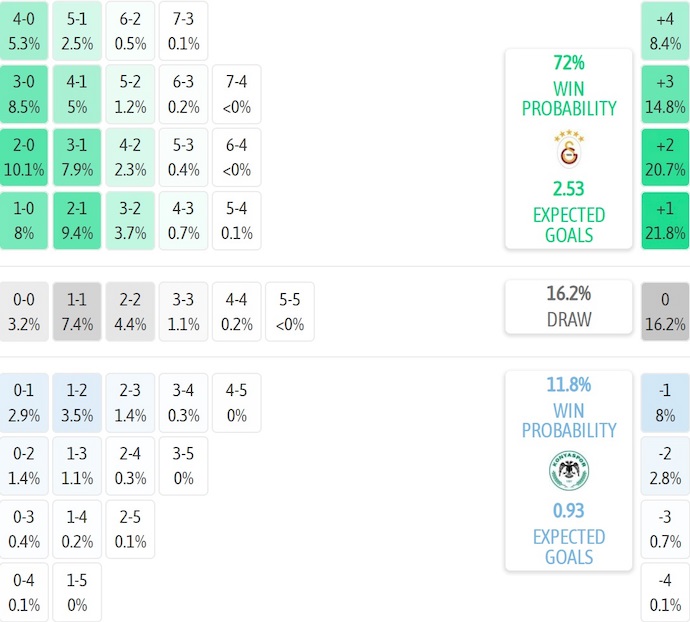Choose the 0-0 draw score cell
Image resolution: width=690 pixels, height=622 pixels.
25,311
